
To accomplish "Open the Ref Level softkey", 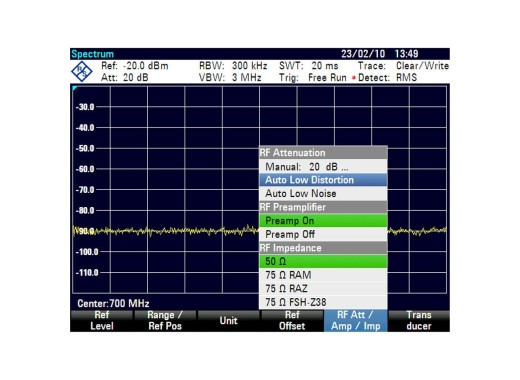I will tap(102, 321).
